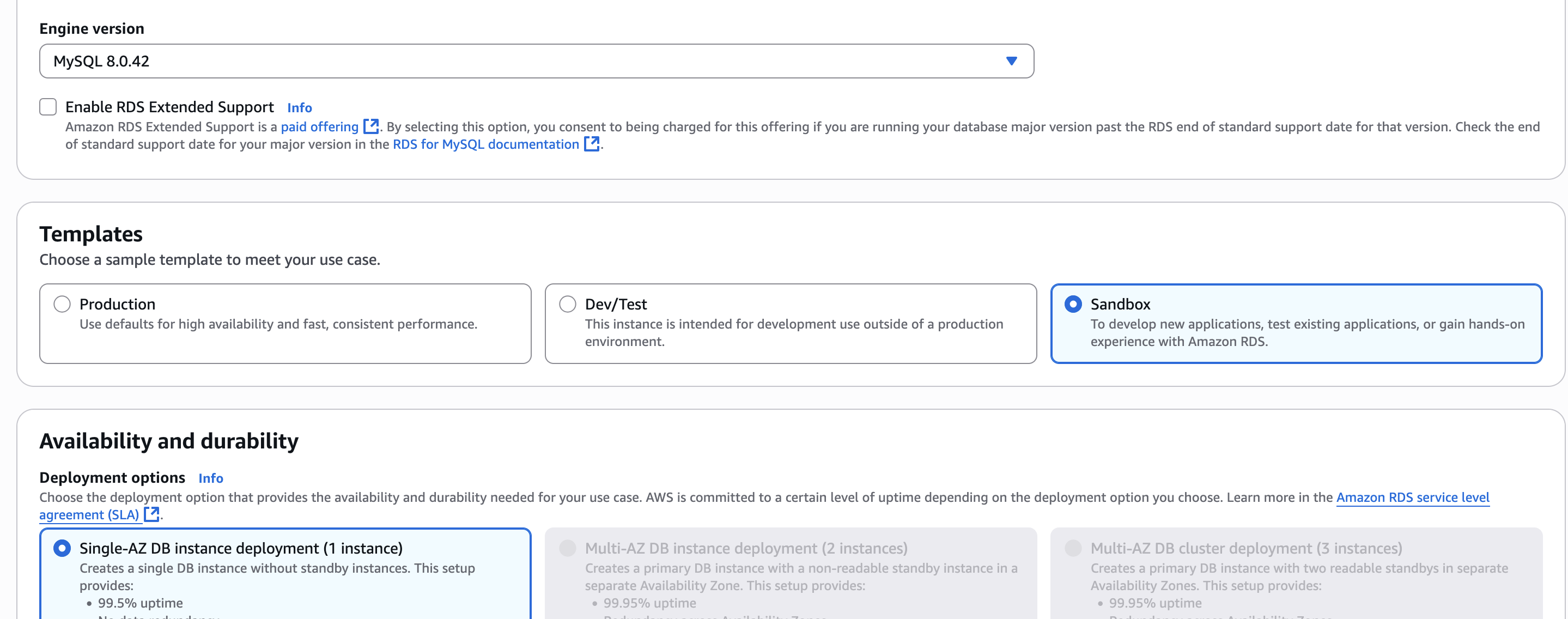Open Info link beside Deployment options

[211, 478]
